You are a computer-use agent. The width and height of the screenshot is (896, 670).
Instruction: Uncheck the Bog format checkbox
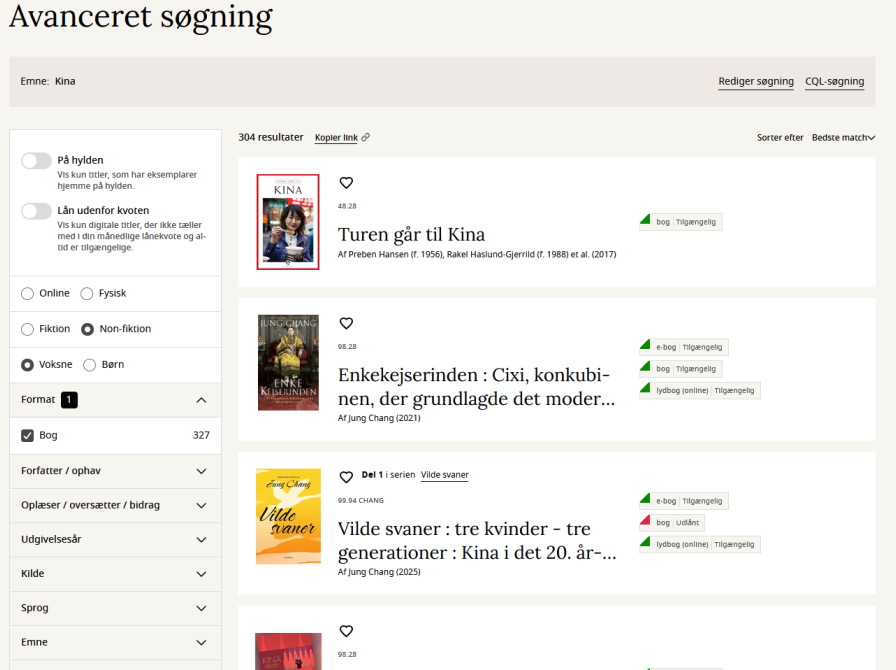coord(27,436)
